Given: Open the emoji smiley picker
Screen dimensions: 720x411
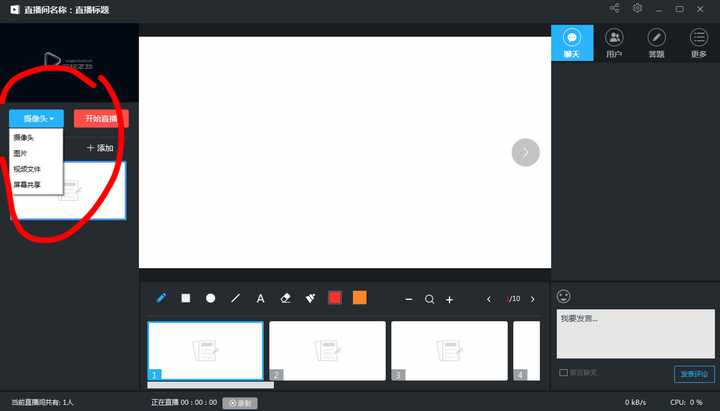Looking at the screenshot, I should [564, 296].
